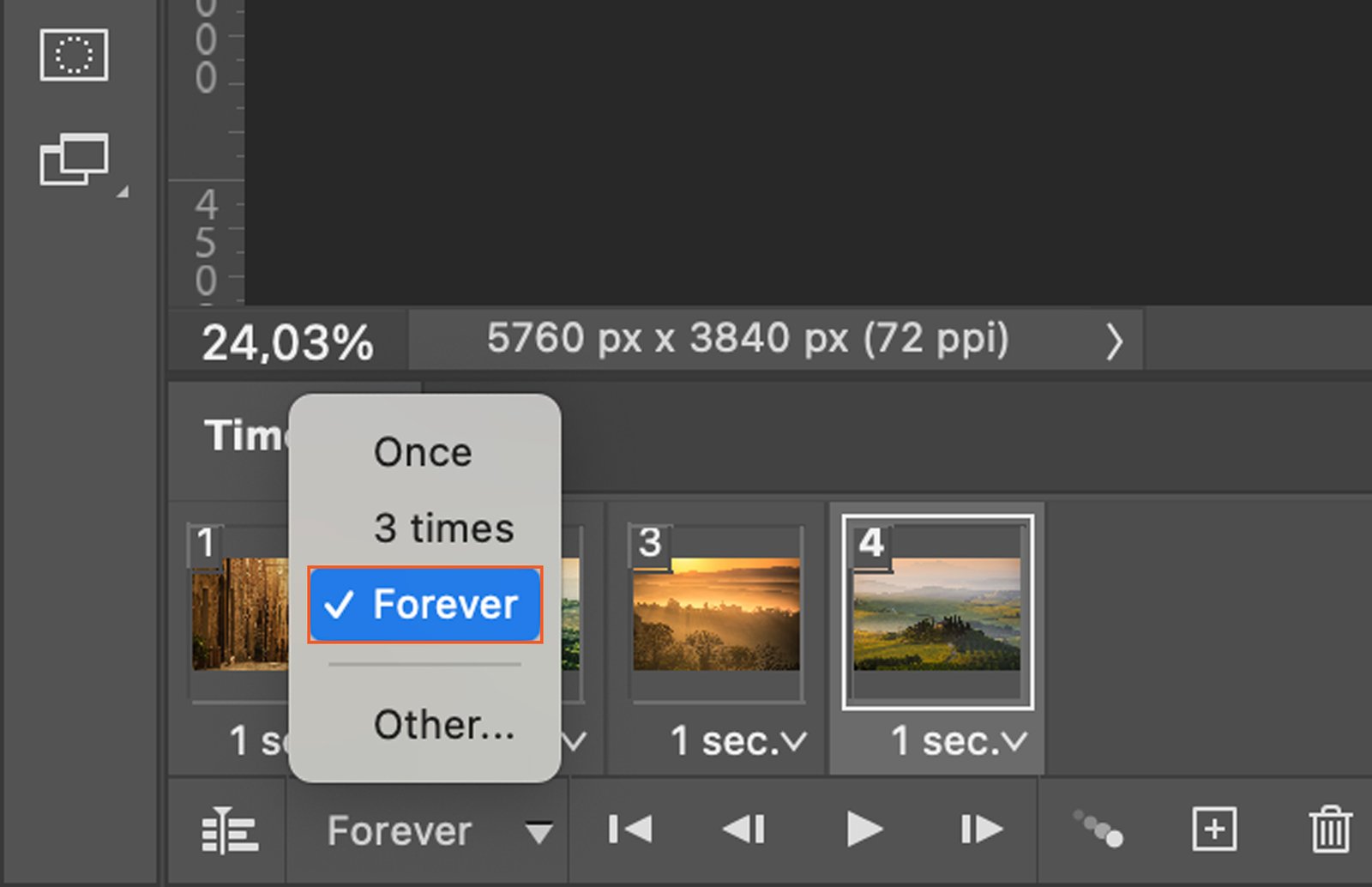Choose 3 times looping option
The image size is (1372, 887).
coord(443,528)
